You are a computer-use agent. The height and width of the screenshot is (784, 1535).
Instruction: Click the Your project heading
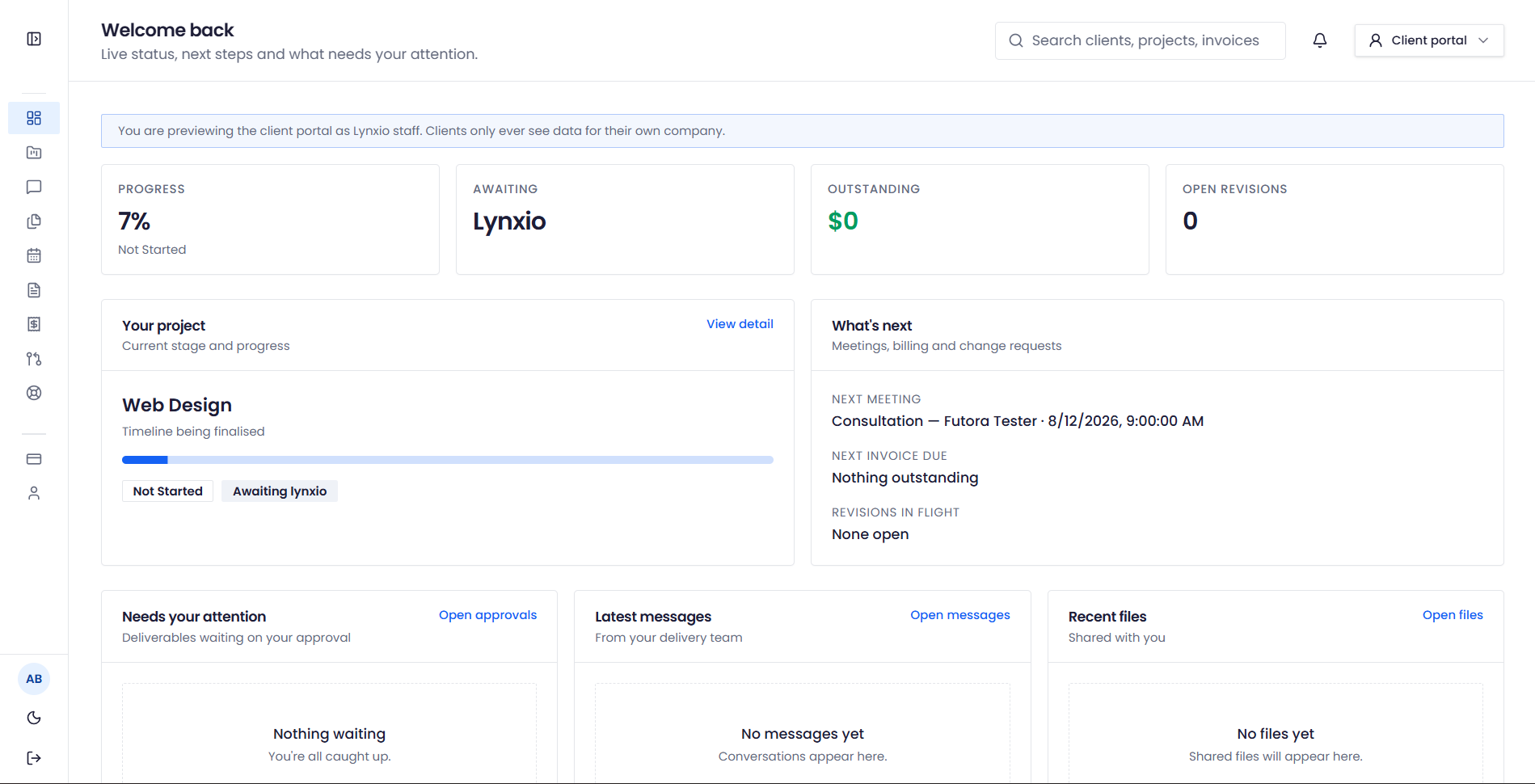tap(163, 326)
